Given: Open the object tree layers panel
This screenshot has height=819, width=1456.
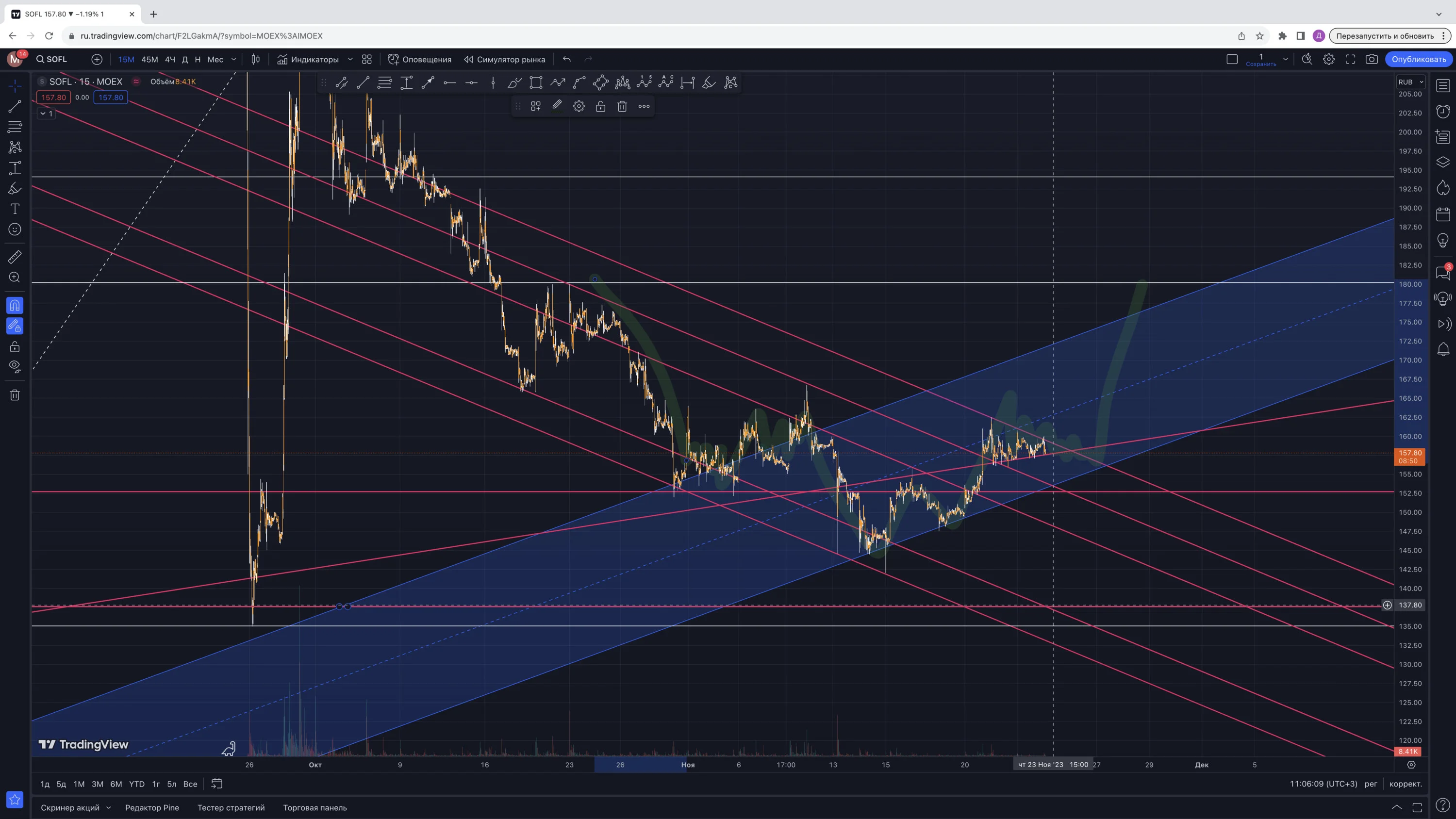Looking at the screenshot, I should click(1443, 162).
